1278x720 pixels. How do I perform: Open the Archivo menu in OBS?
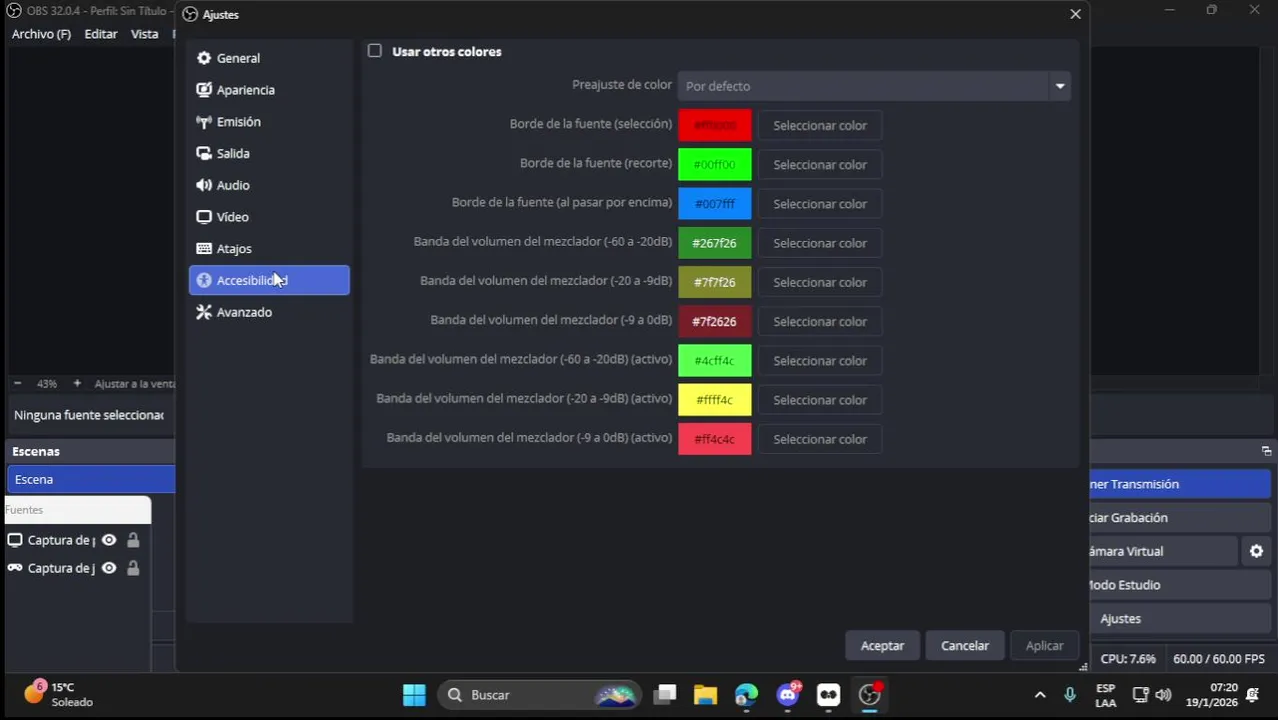[x=41, y=34]
